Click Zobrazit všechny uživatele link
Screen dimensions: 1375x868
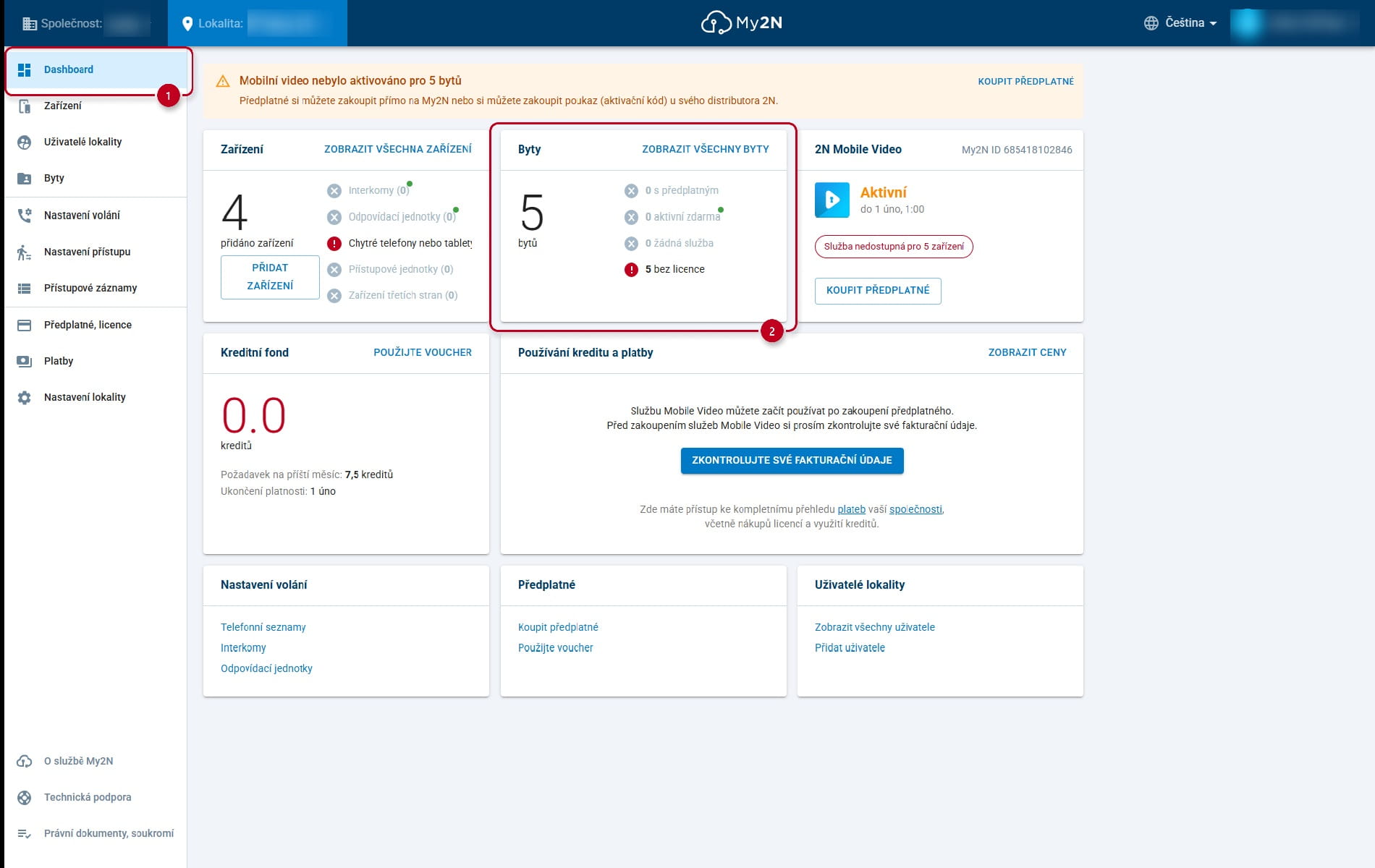click(x=874, y=628)
